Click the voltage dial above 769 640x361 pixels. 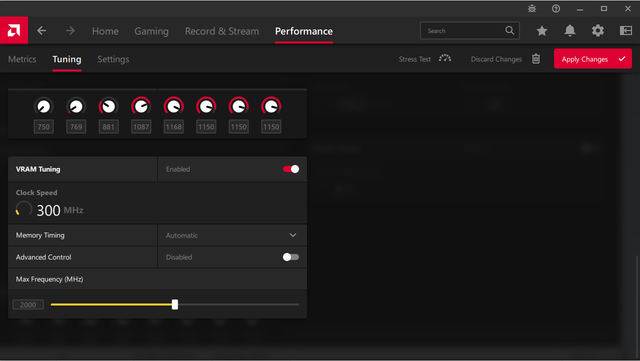[76, 107]
